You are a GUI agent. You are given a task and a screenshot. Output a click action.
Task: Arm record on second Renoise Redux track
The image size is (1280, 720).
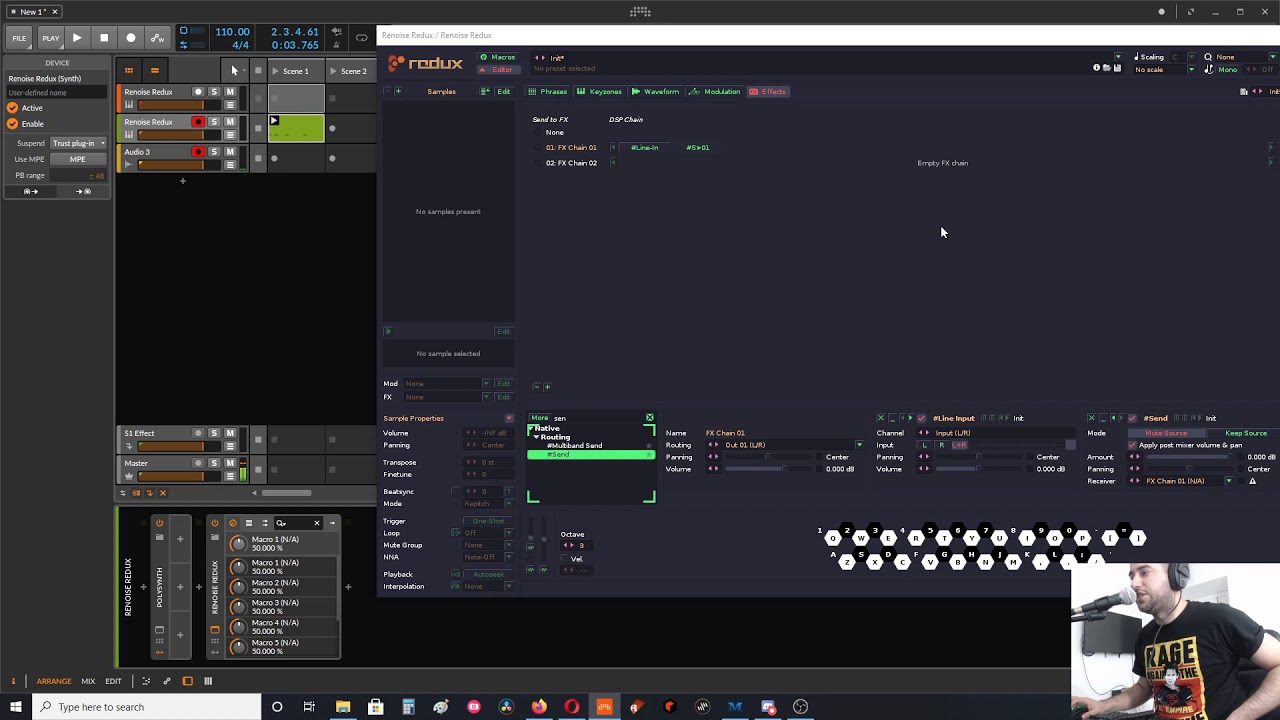point(198,122)
